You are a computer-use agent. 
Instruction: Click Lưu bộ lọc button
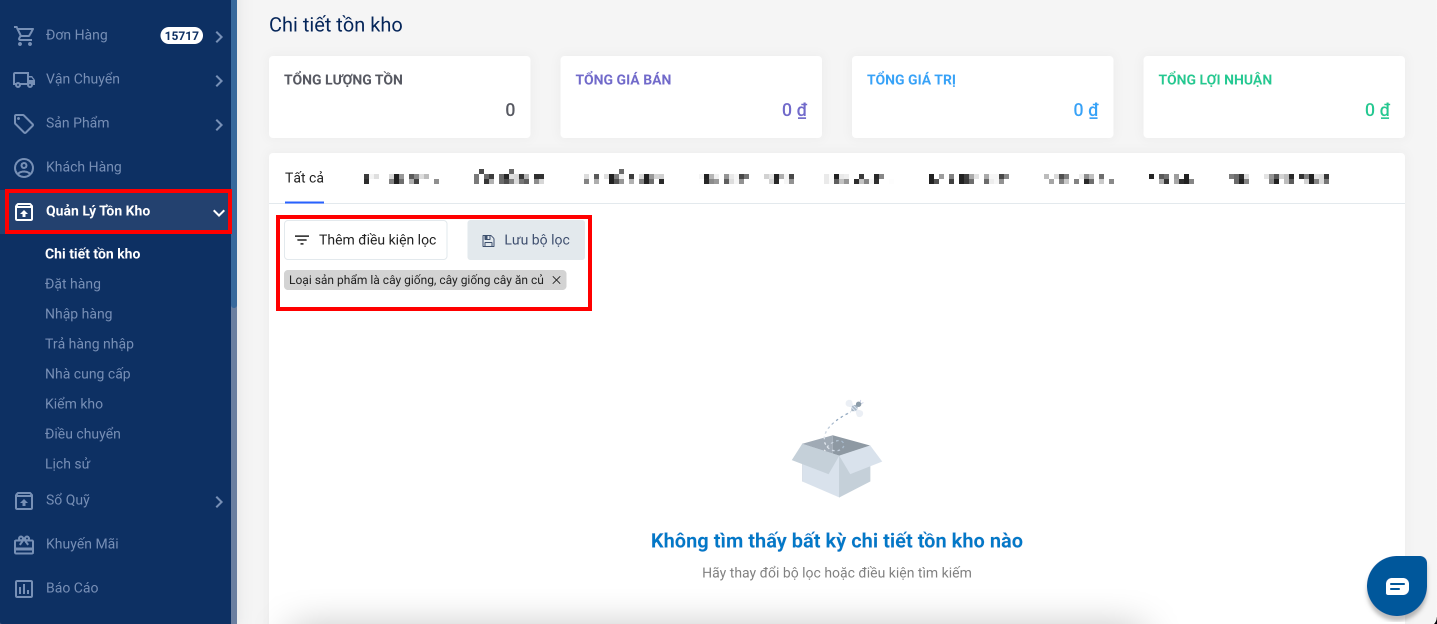(x=526, y=241)
